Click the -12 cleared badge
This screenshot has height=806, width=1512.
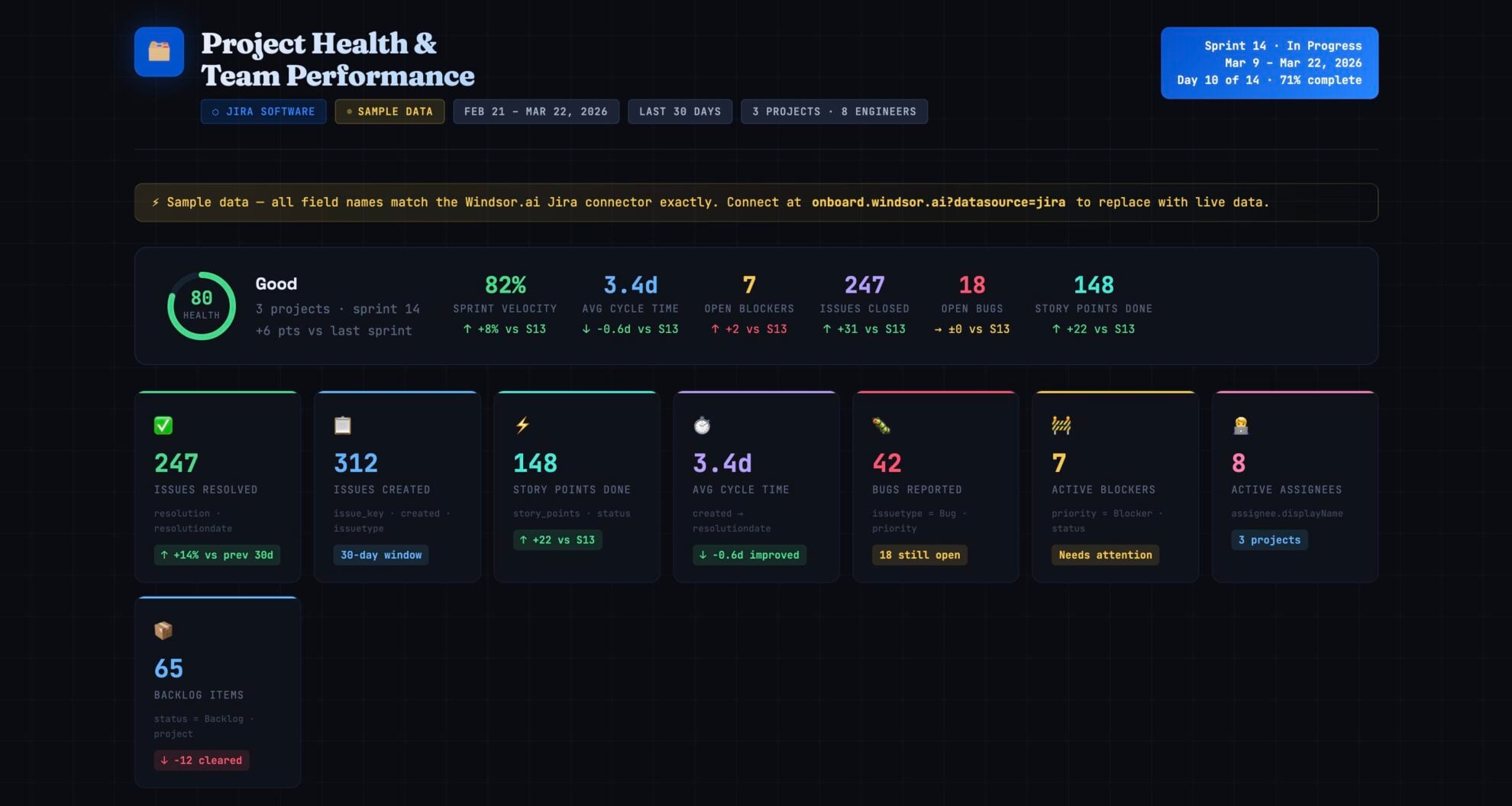(x=202, y=761)
